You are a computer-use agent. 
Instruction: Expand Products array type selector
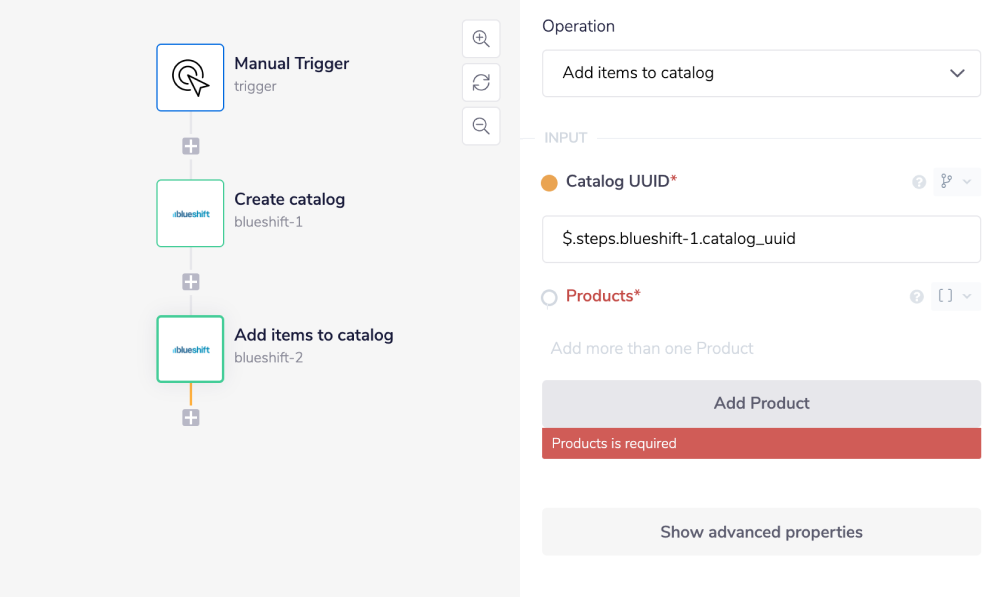955,296
